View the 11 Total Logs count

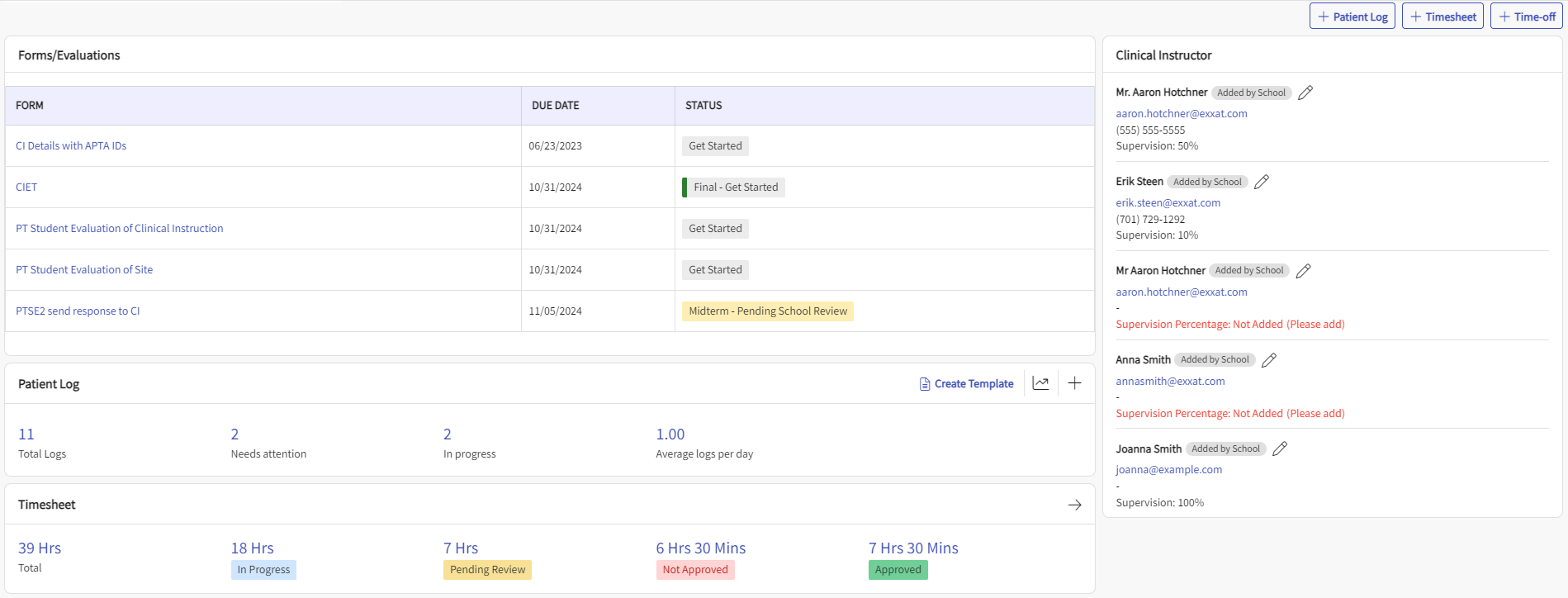[26, 434]
